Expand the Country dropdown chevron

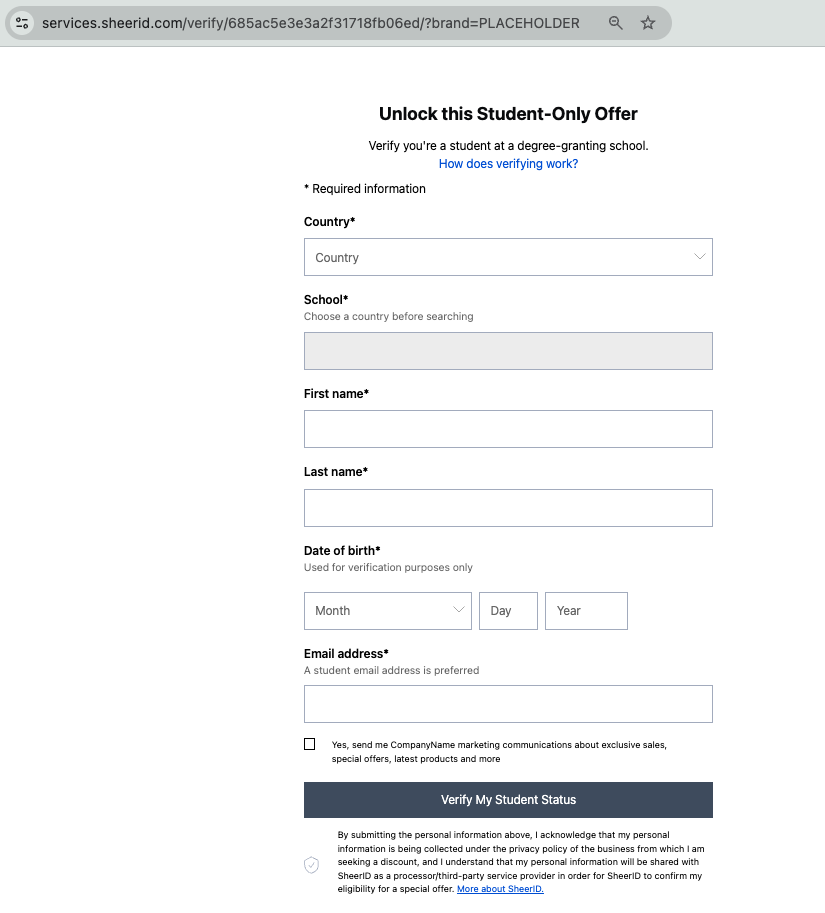[x=700, y=257]
